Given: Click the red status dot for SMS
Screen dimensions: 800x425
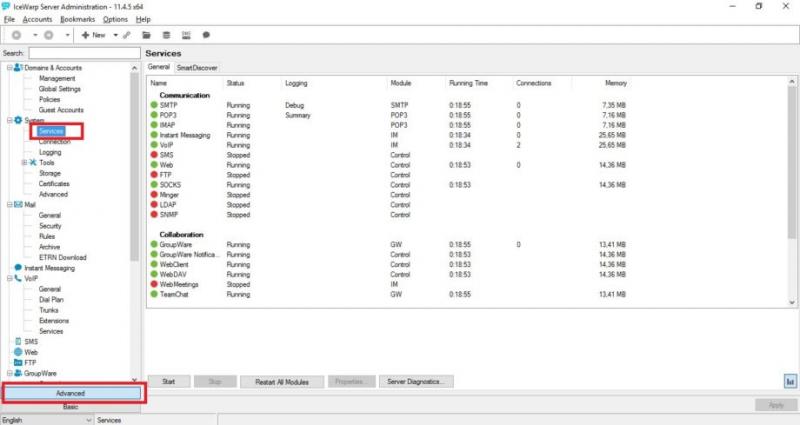Looking at the screenshot, I should (154, 155).
